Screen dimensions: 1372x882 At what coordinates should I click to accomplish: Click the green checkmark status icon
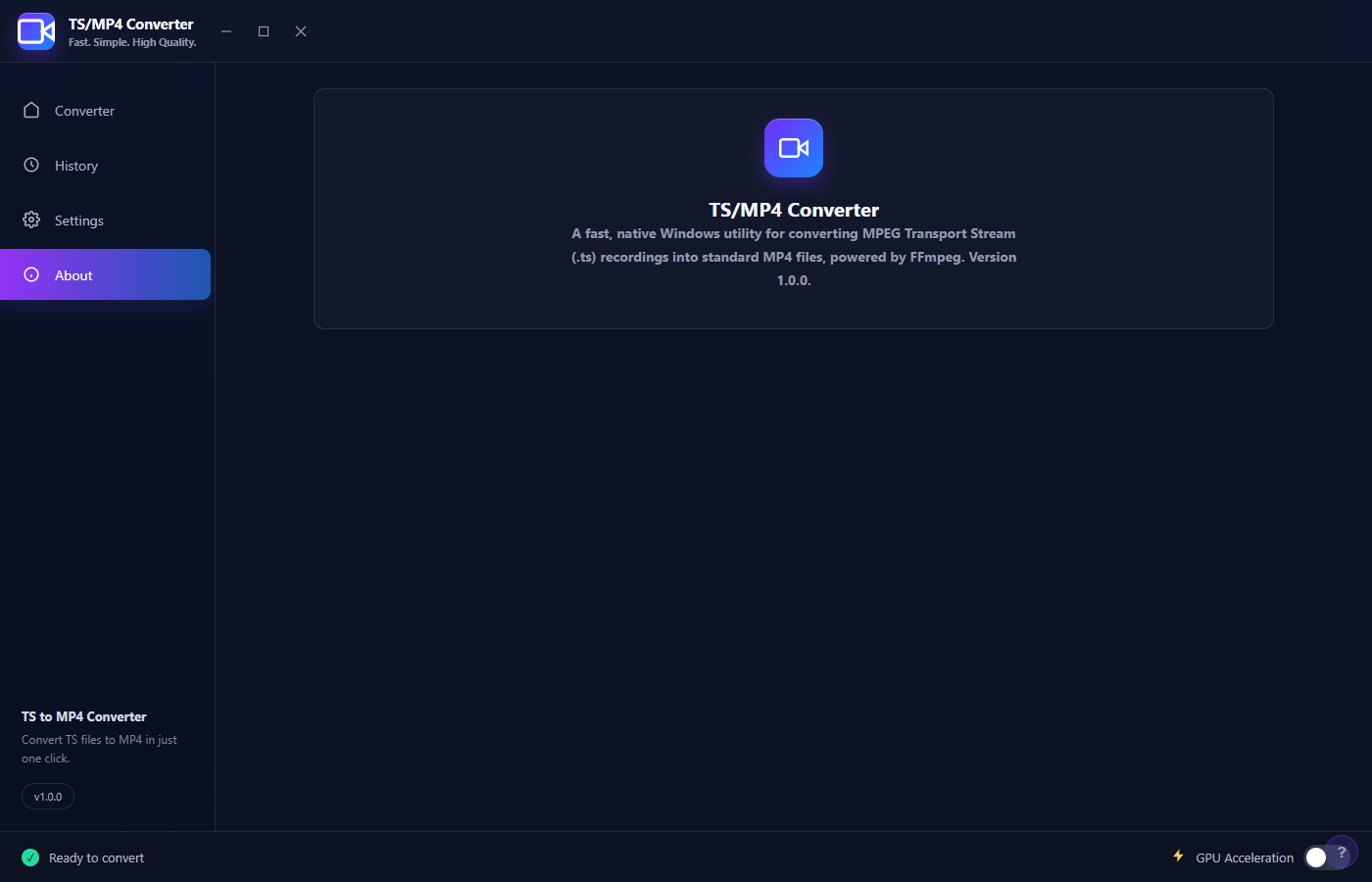[x=30, y=857]
